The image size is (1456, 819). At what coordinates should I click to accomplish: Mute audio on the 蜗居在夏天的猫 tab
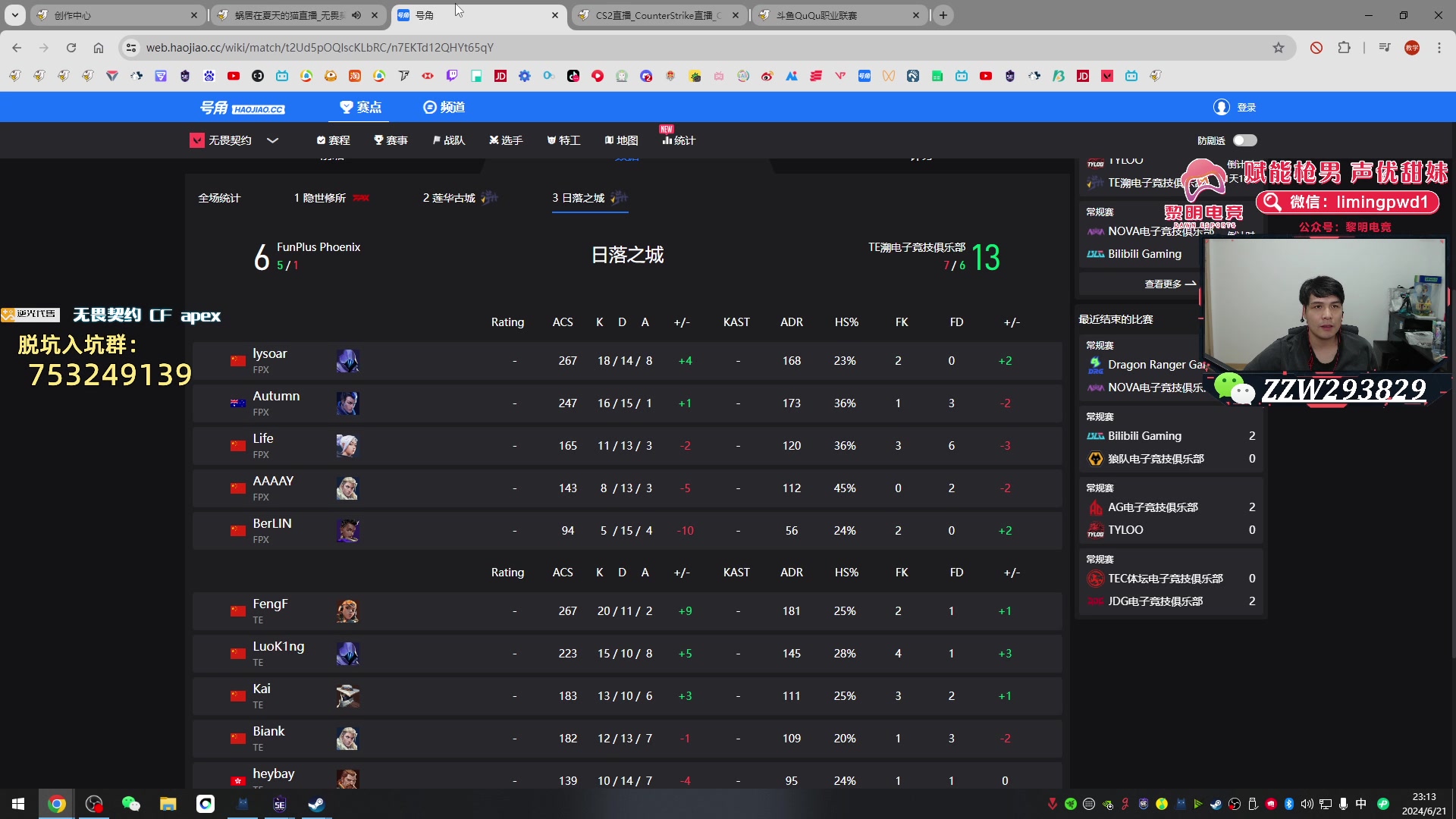(x=356, y=15)
